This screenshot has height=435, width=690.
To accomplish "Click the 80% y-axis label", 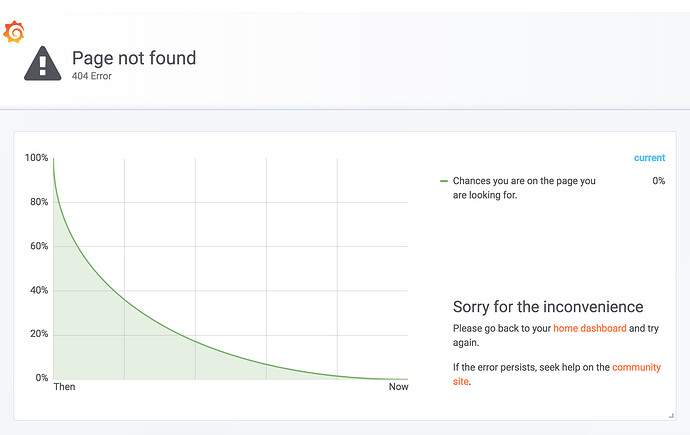I will pos(38,202).
